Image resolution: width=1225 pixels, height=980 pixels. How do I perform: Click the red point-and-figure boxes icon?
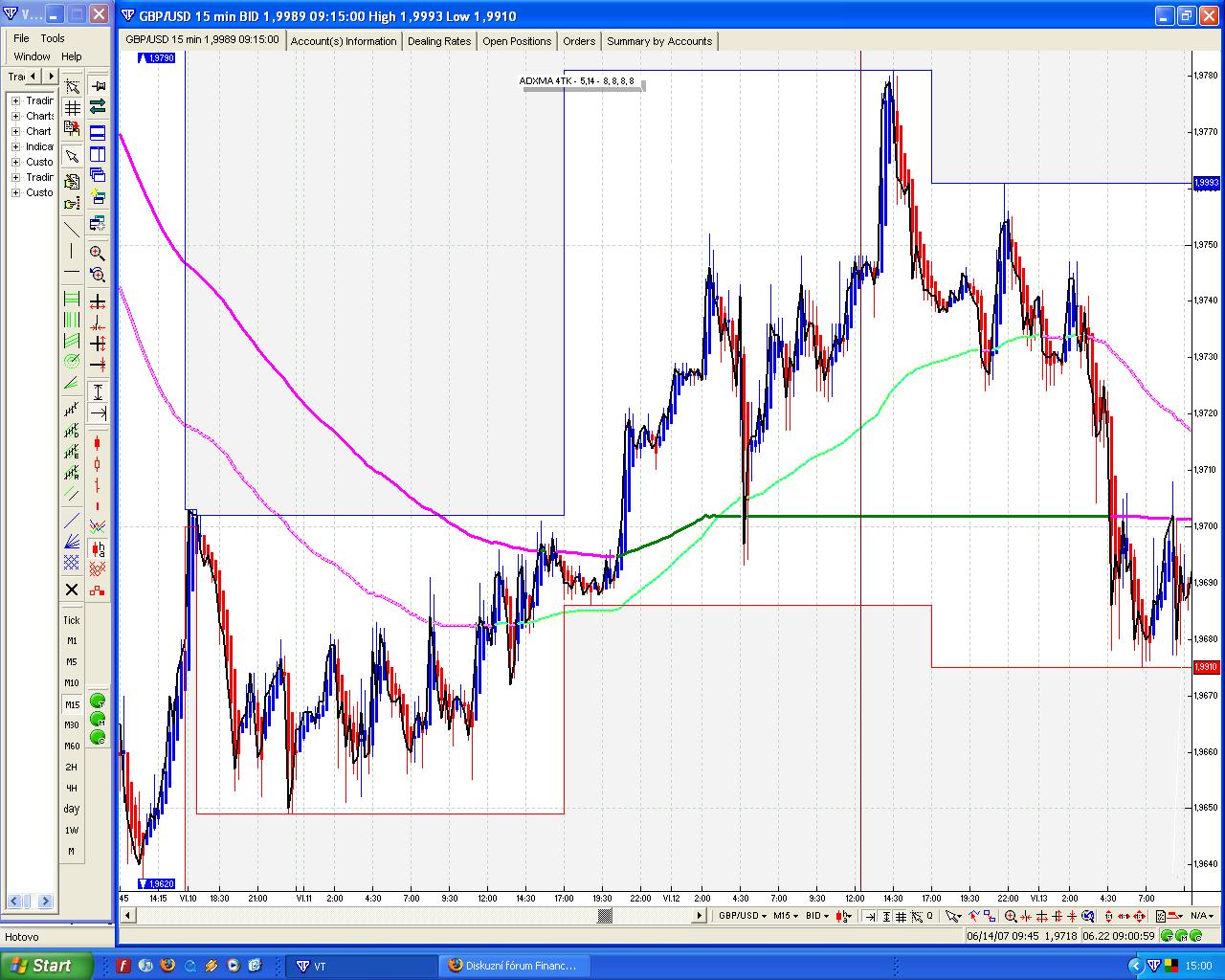tap(98, 590)
